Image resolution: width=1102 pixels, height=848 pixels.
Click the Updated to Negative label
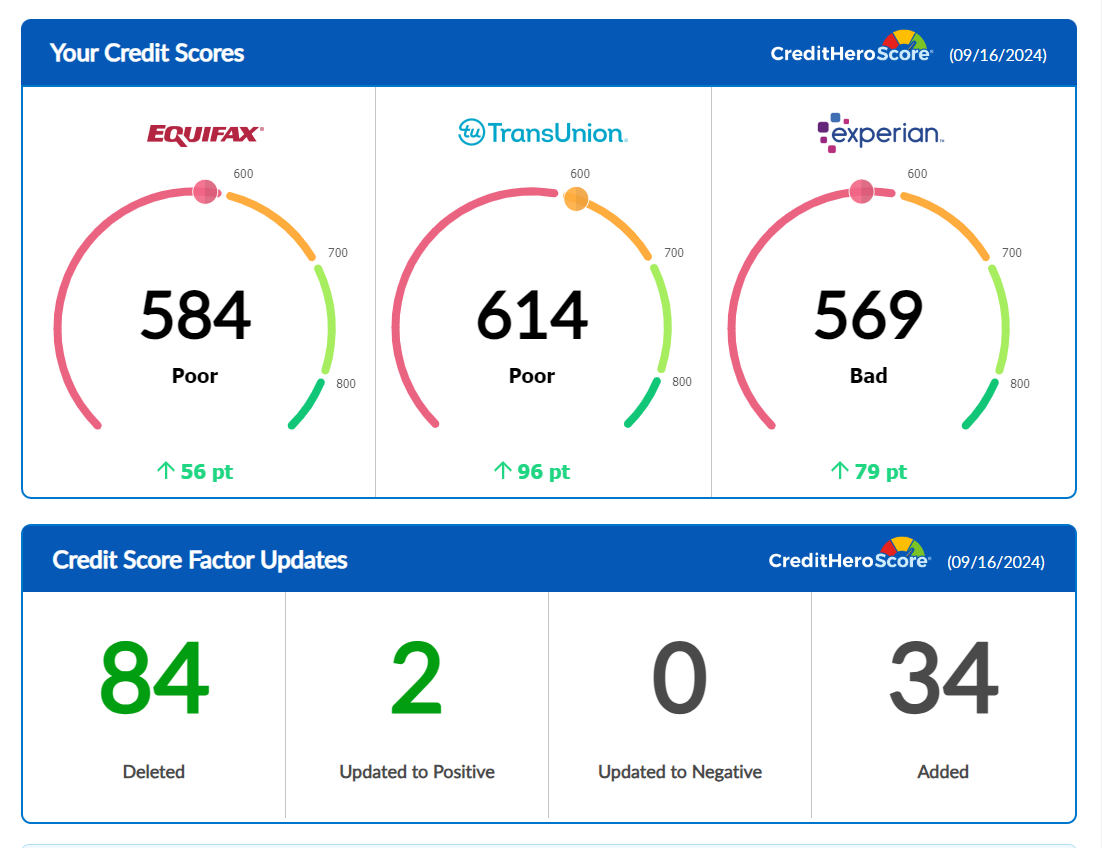pos(680,771)
